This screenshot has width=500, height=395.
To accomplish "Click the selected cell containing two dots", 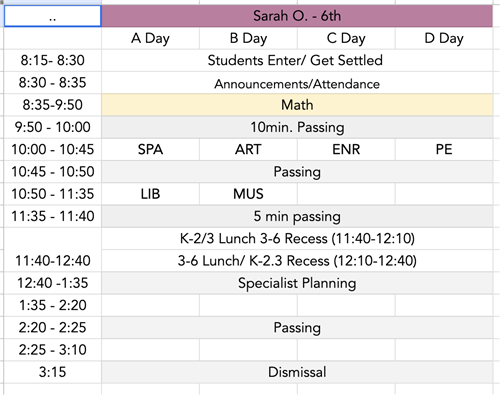I will click(53, 16).
